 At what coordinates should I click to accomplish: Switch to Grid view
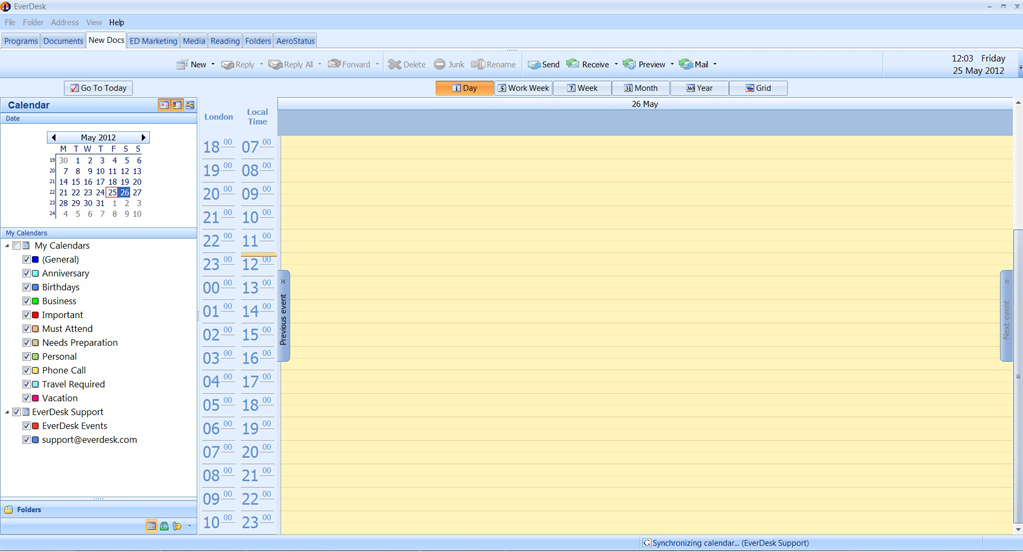tap(758, 88)
